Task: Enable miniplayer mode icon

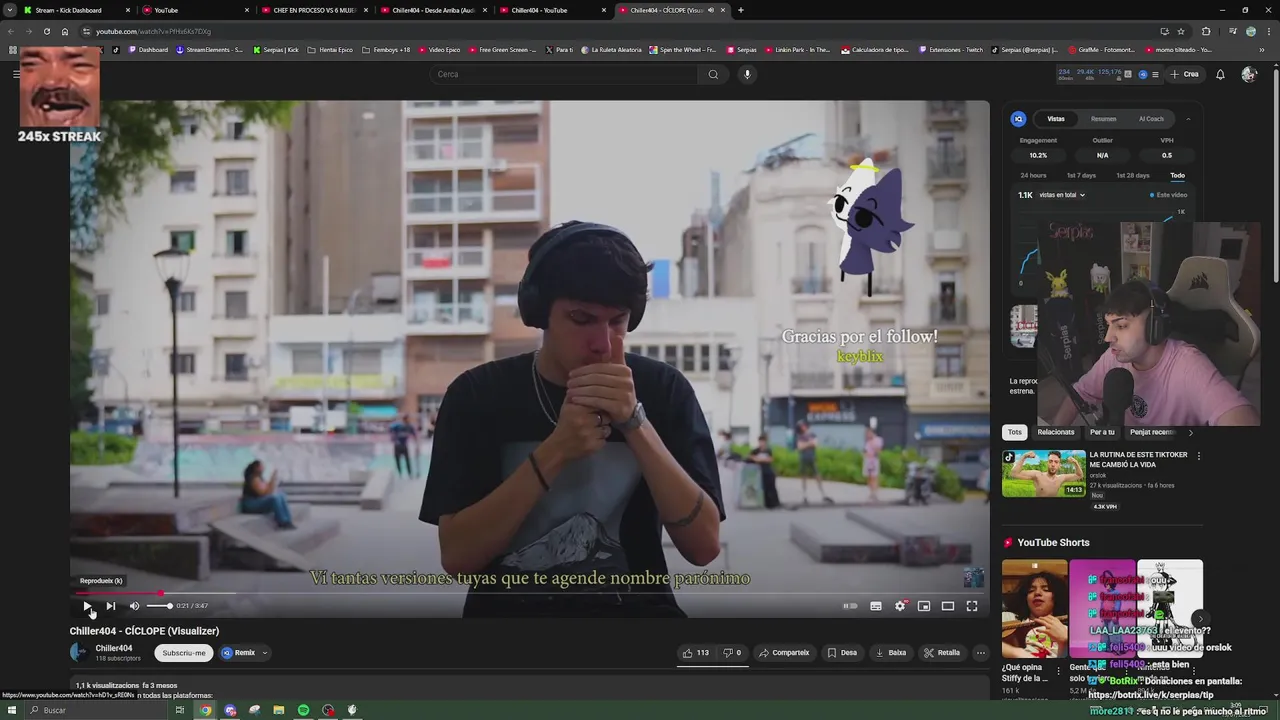Action: (x=924, y=606)
